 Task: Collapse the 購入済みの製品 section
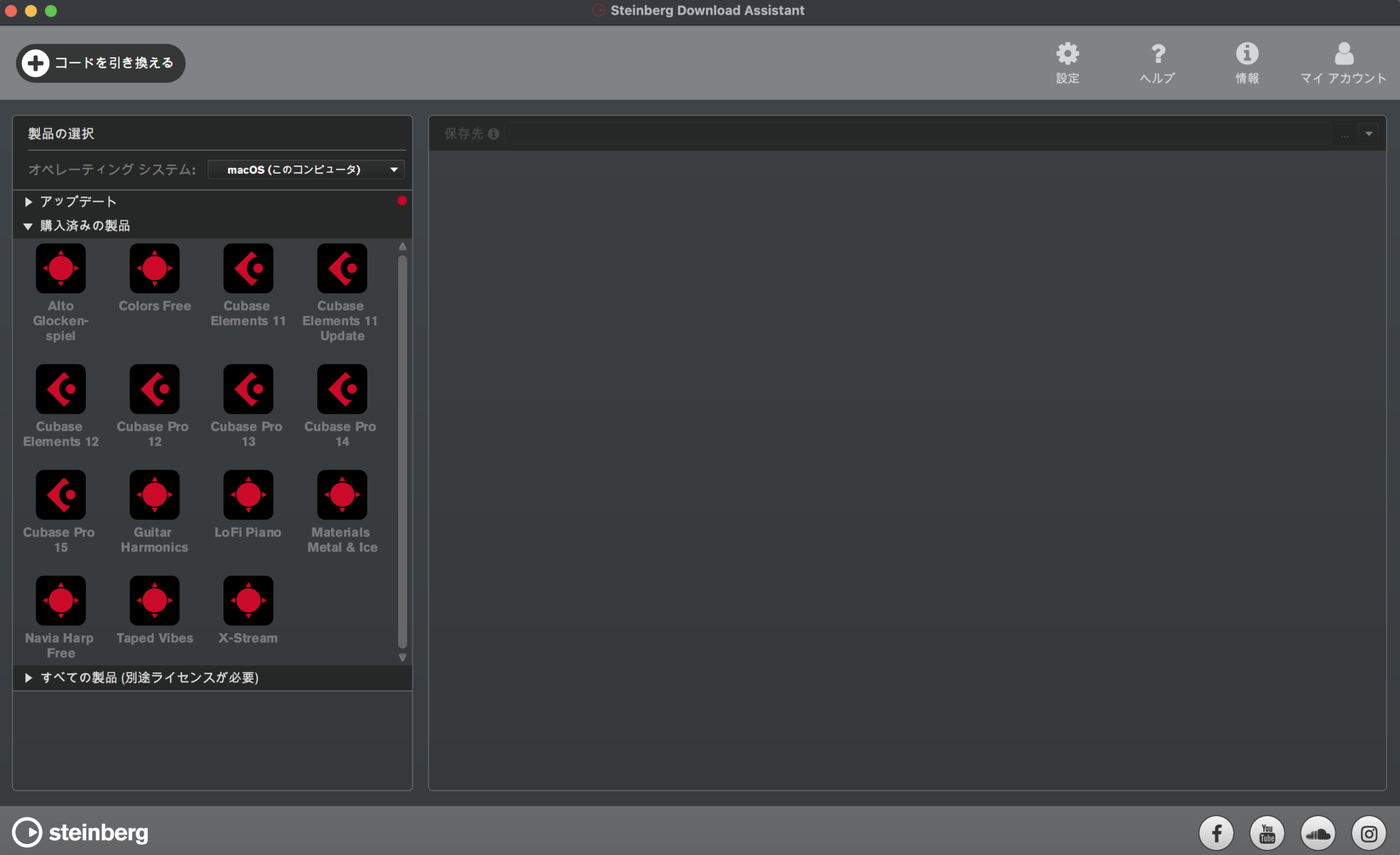[x=28, y=226]
